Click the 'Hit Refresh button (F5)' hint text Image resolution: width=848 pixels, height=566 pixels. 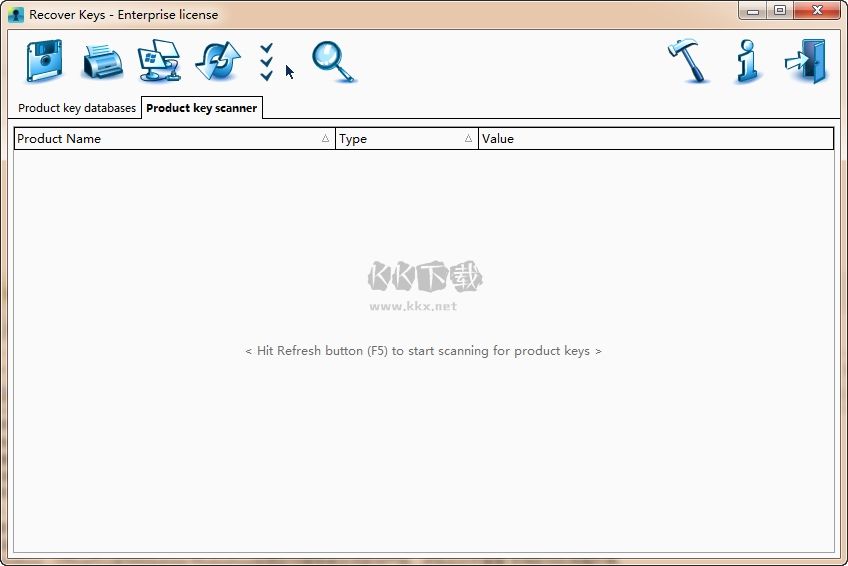pos(423,351)
